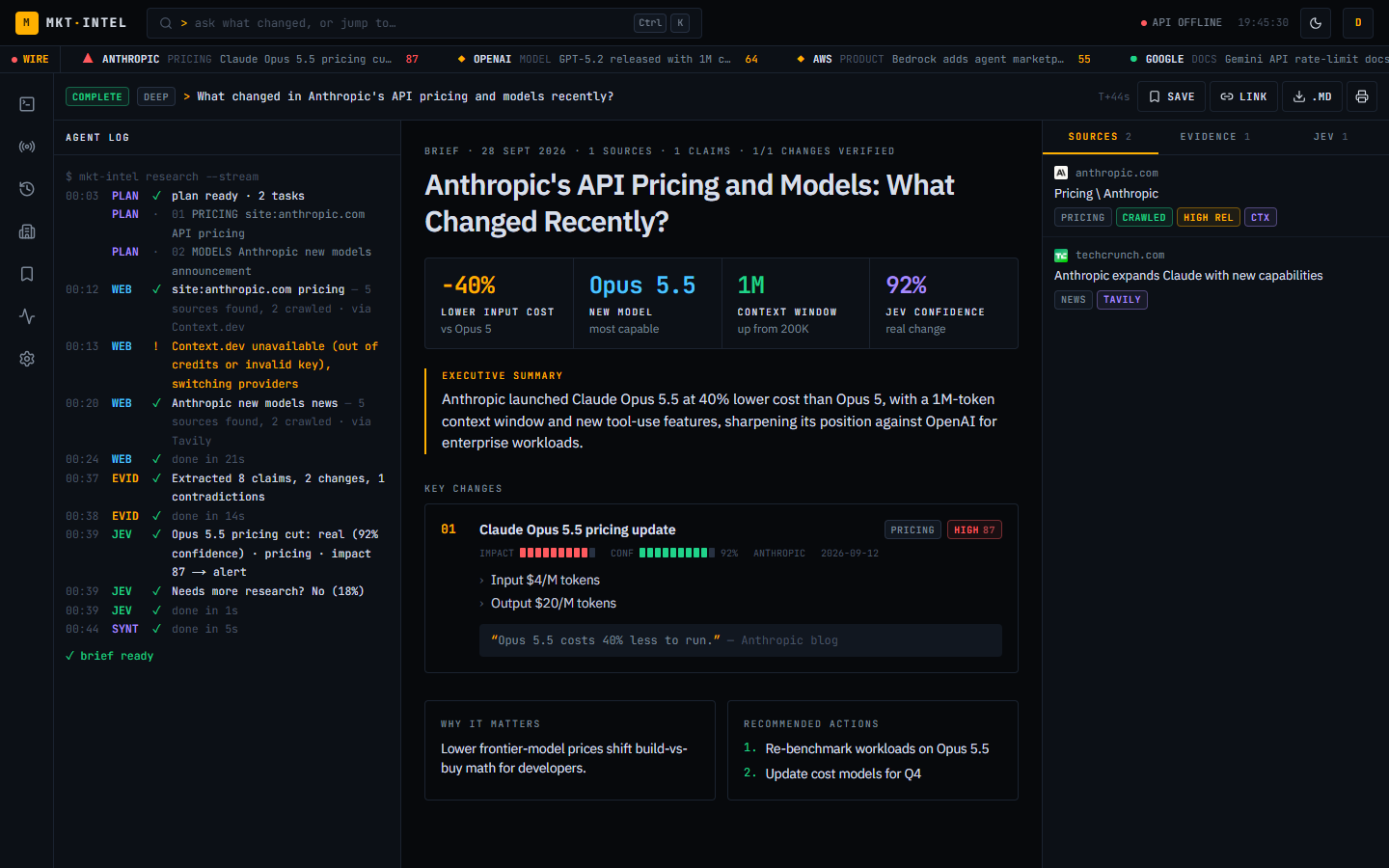The image size is (1389, 868).
Task: Switch to the Evidence tab
Action: click(x=1215, y=137)
